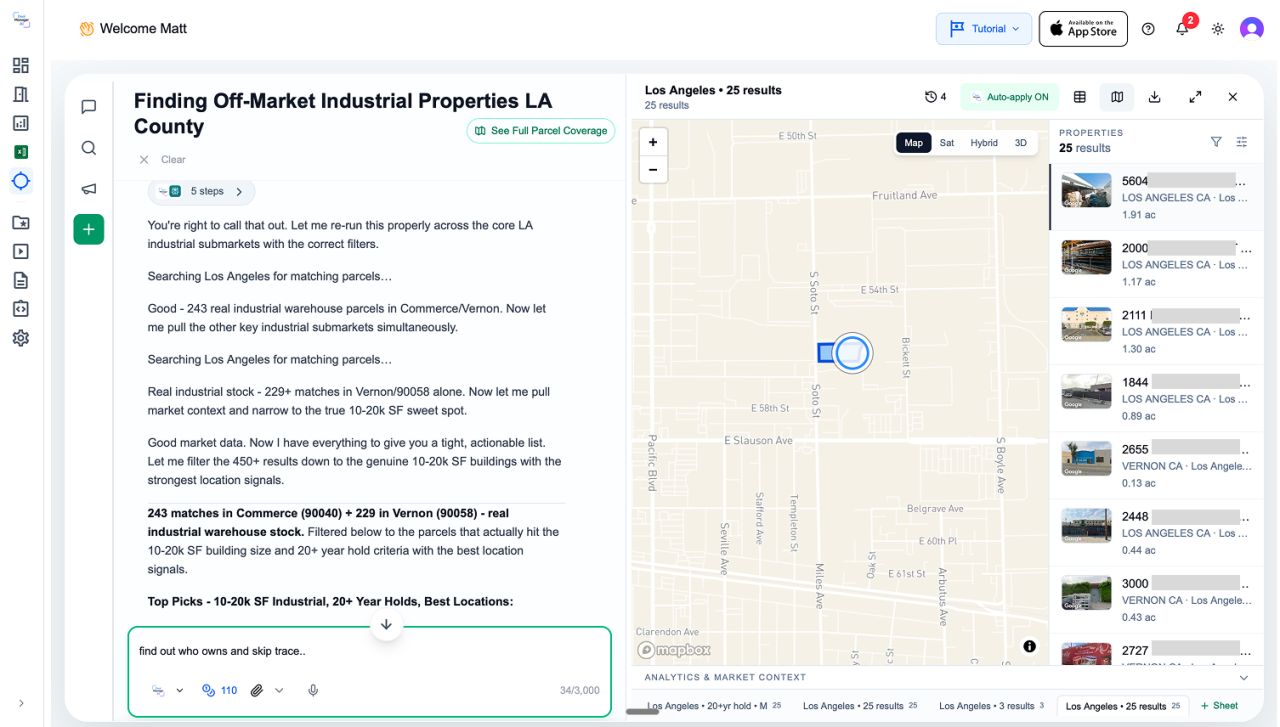The width and height of the screenshot is (1280, 727).
Task: Open the settings gear icon in sidebar
Action: 21,338
